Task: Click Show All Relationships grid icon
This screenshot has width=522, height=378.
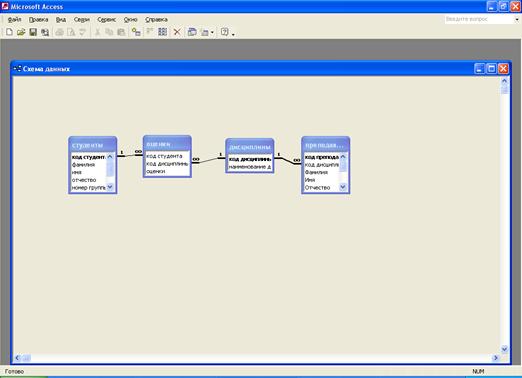Action: [x=163, y=32]
